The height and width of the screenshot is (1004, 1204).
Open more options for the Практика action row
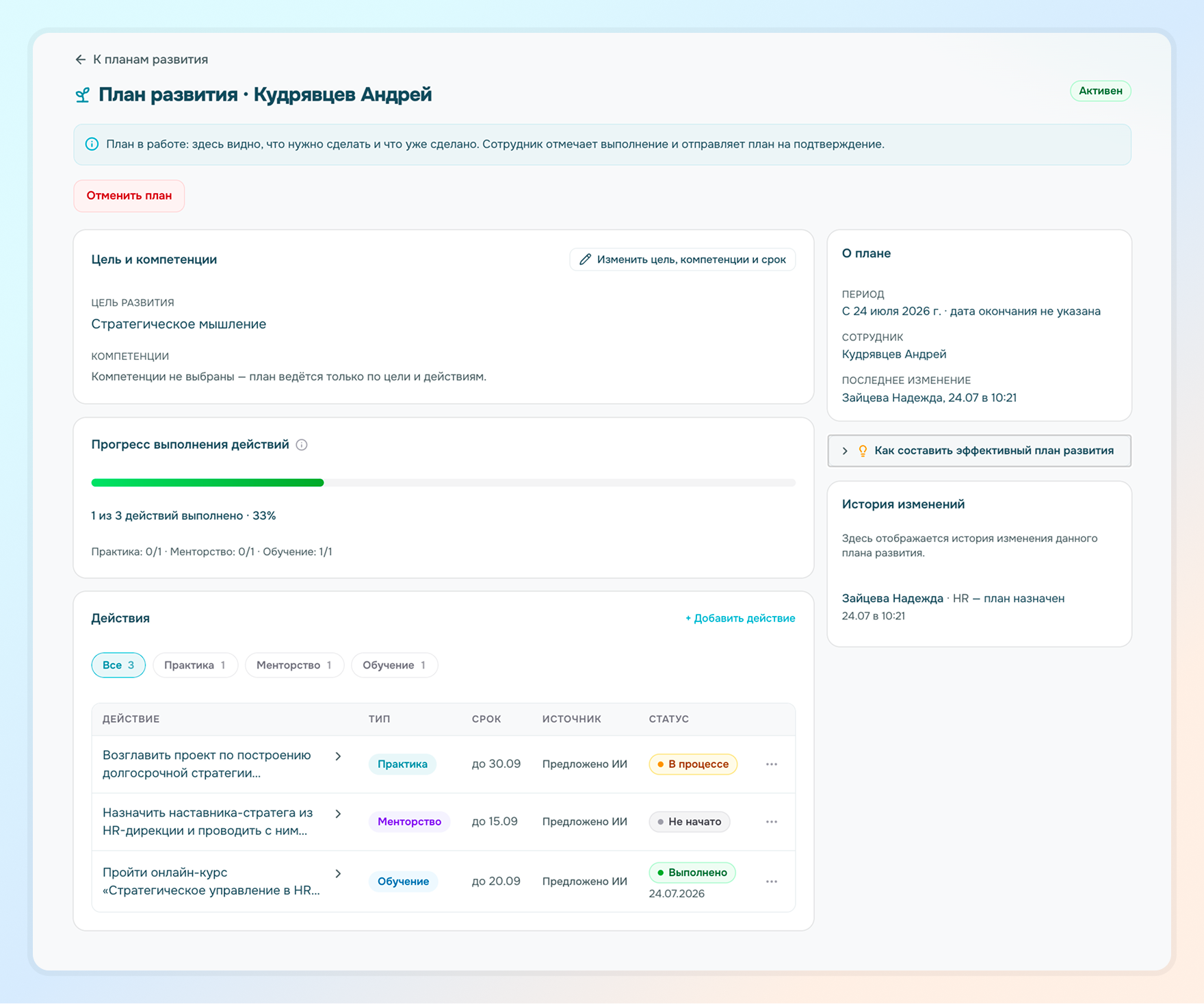click(x=772, y=764)
